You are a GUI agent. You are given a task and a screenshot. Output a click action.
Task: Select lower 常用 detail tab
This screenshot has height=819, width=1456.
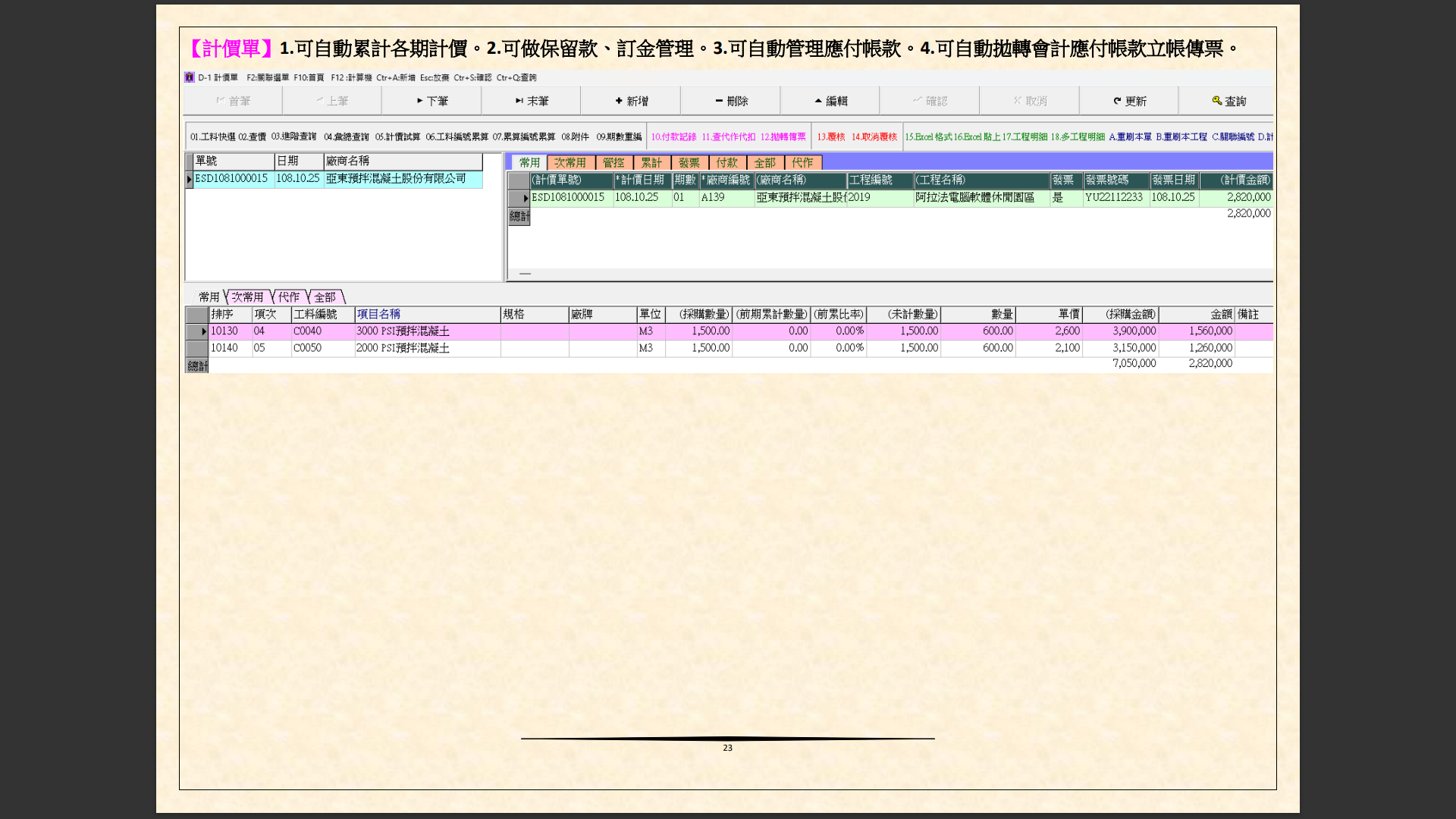tap(209, 297)
